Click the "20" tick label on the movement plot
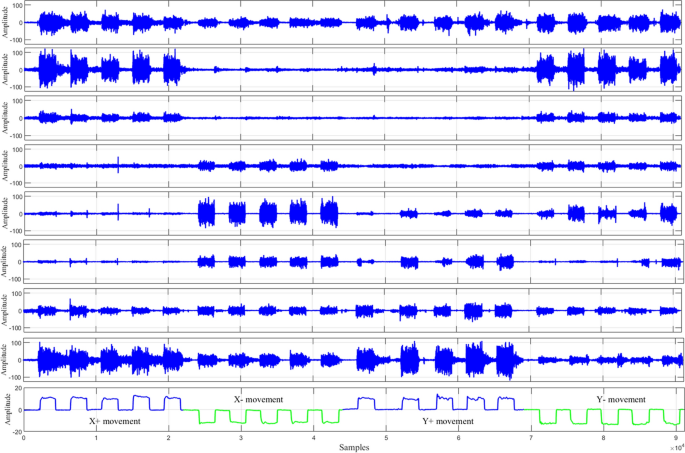Image resolution: width=685 pixels, height=453 pixels. (x=18, y=388)
